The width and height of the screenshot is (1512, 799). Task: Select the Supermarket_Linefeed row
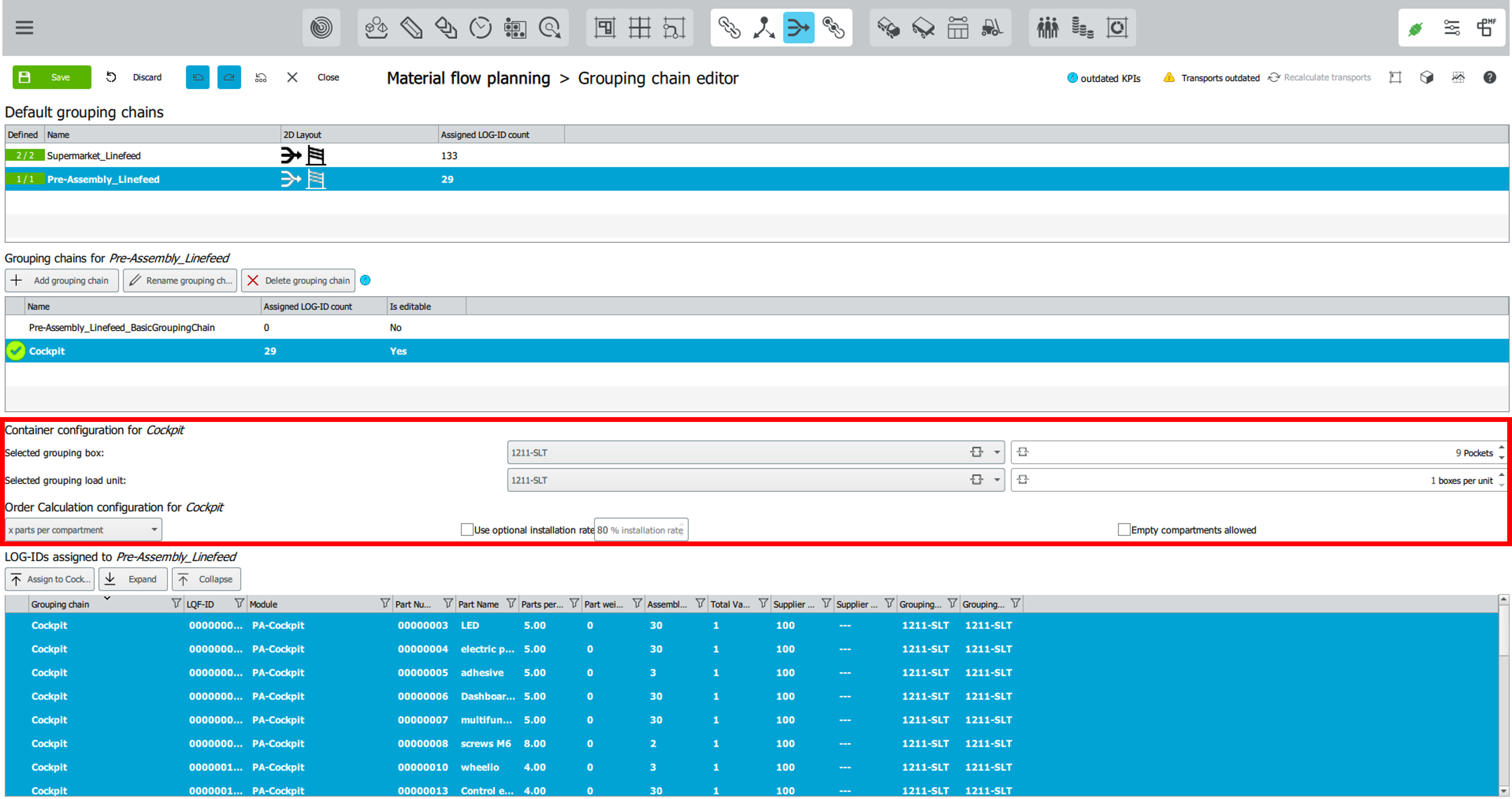[x=757, y=155]
